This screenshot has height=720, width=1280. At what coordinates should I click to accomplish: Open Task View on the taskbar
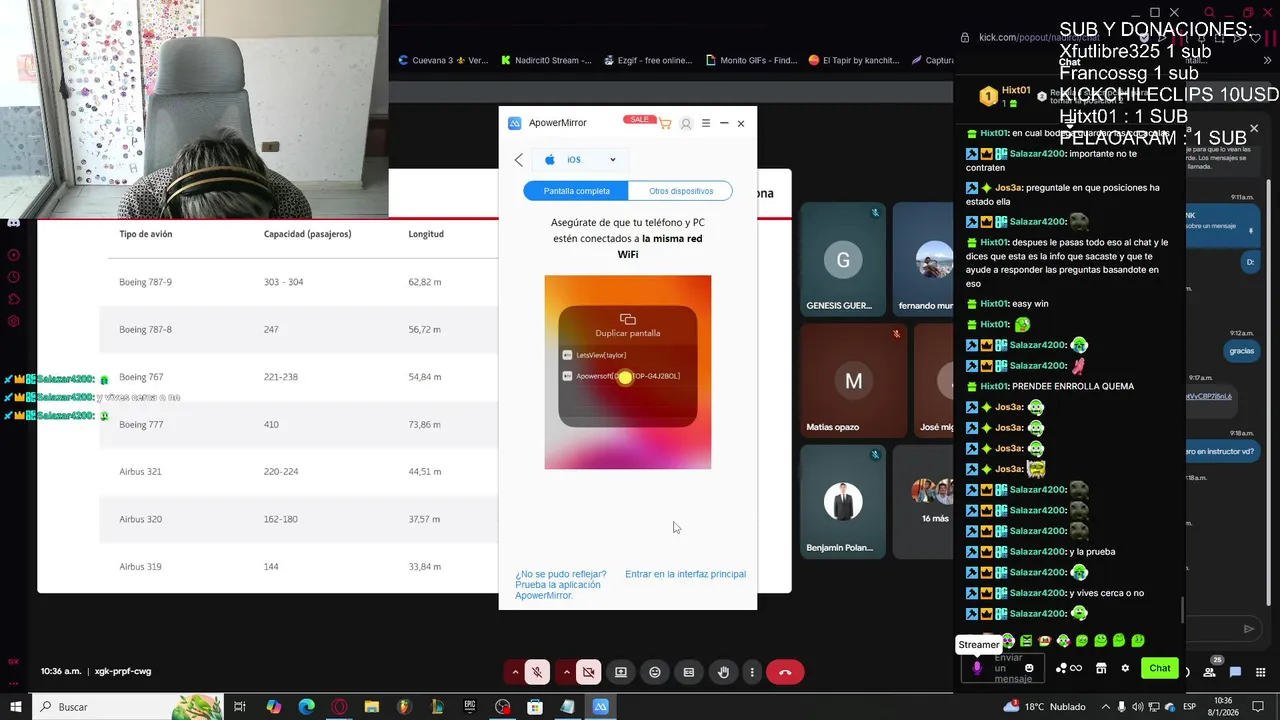[x=240, y=707]
